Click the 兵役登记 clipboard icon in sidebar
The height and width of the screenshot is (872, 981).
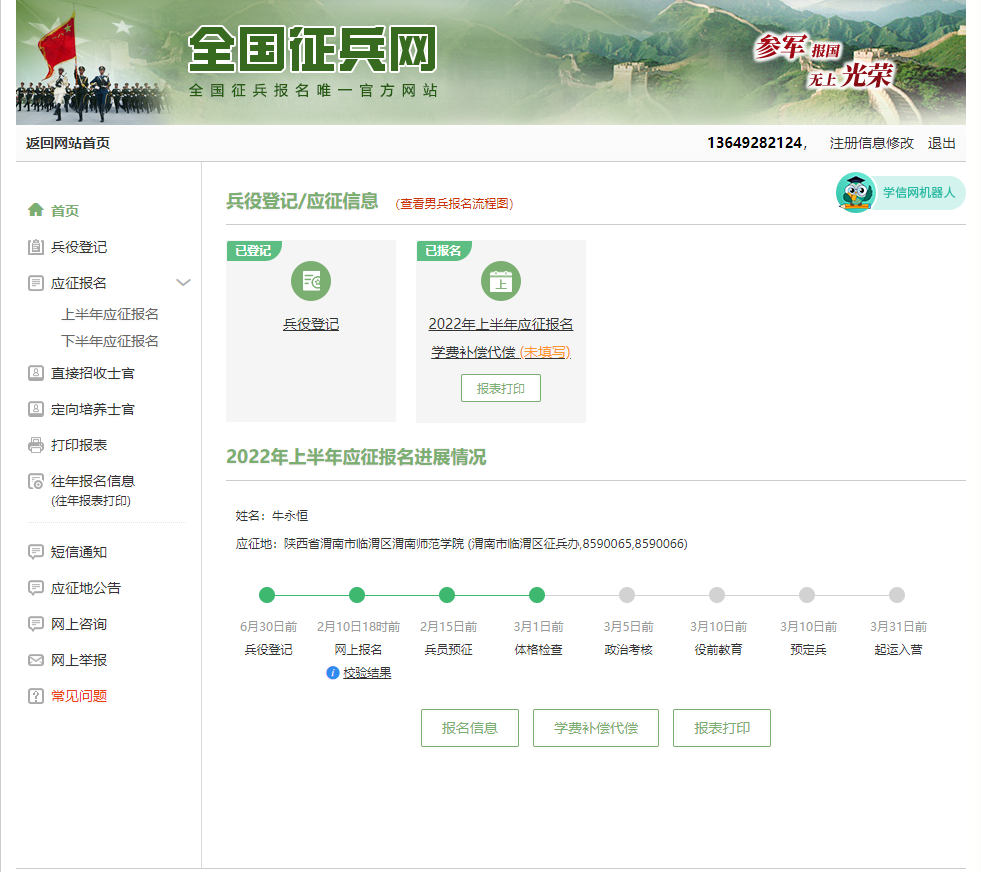[36, 247]
